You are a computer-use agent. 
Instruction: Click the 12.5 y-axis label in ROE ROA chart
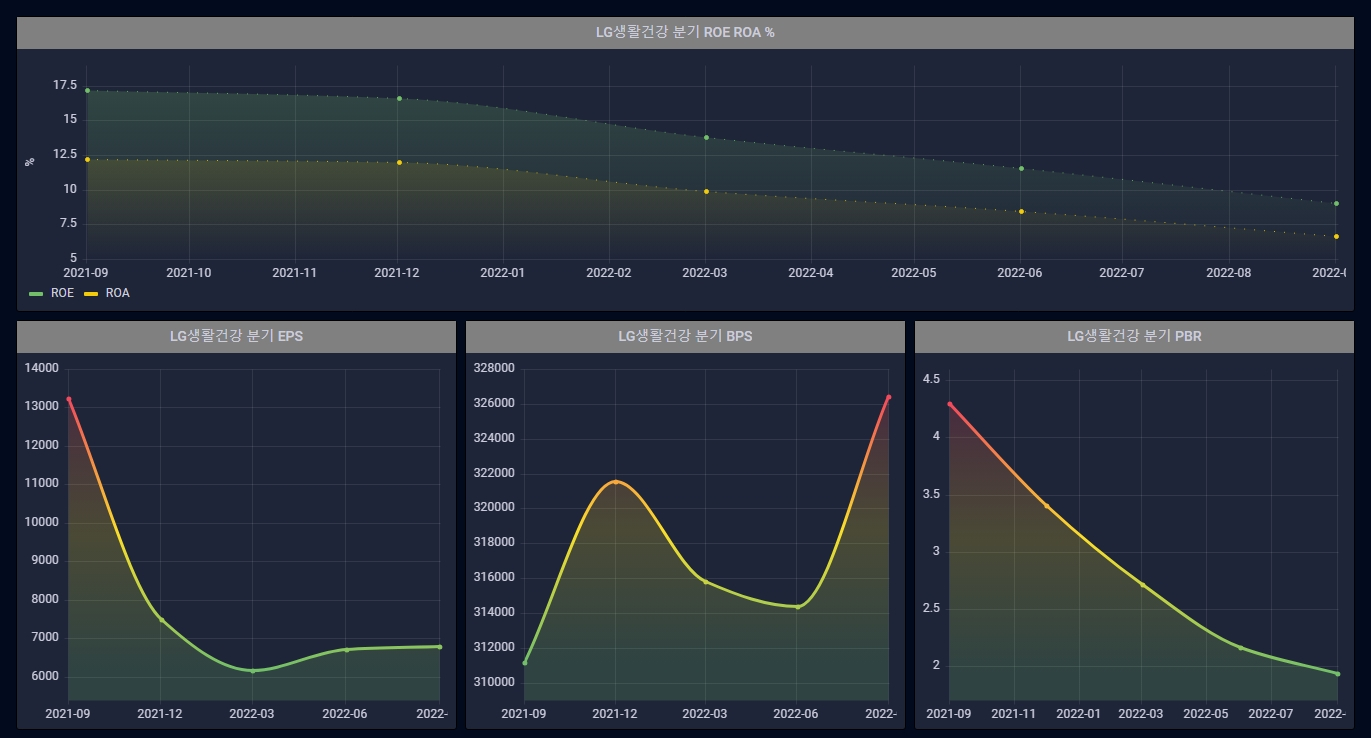pos(65,155)
